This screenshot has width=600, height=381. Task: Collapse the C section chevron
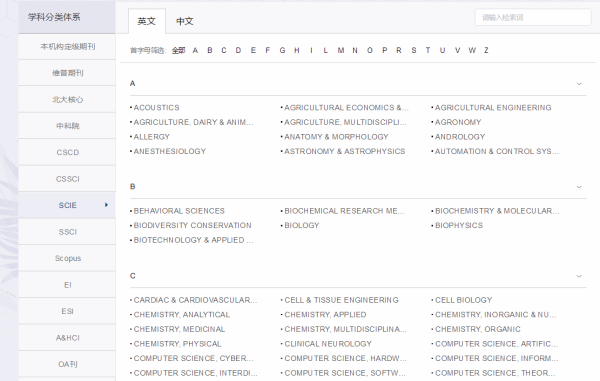tap(579, 276)
